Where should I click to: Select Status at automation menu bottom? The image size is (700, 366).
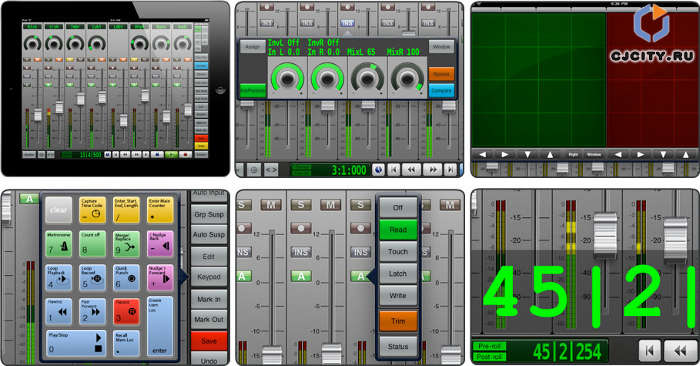[398, 346]
